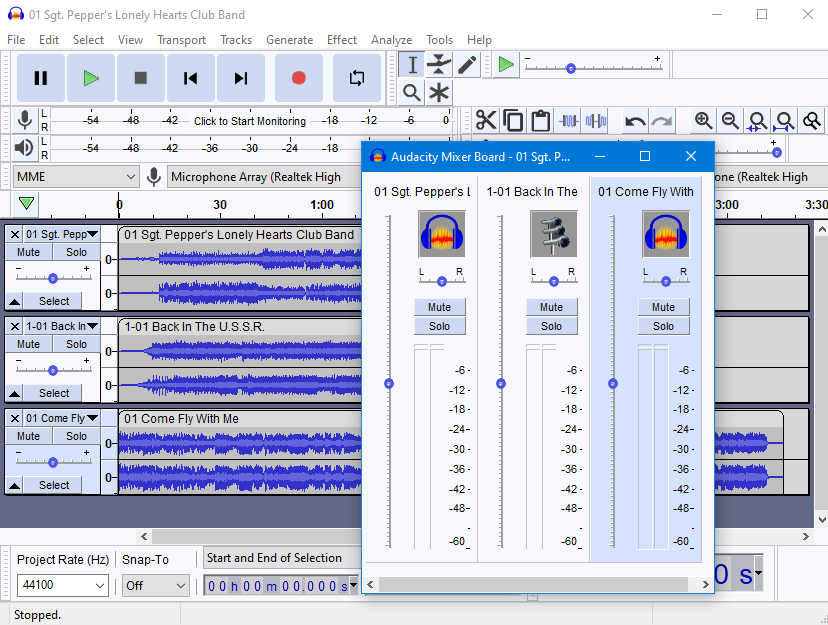Click the Redo arrow icon

pos(661,121)
